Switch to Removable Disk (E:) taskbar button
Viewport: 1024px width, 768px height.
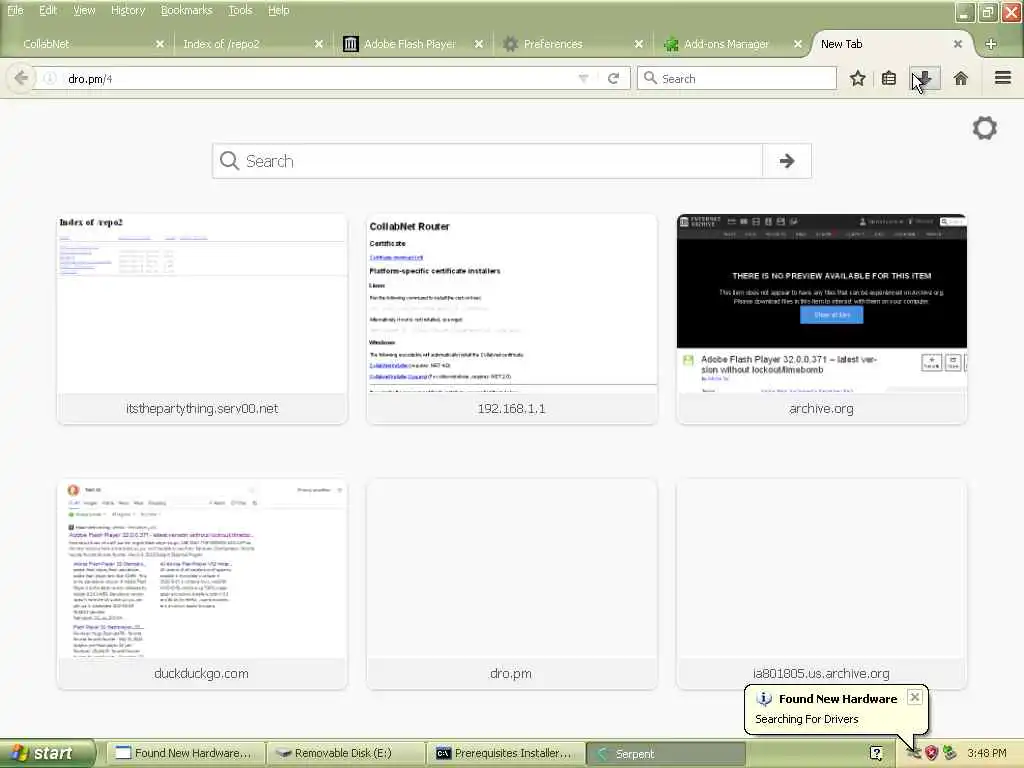click(x=346, y=753)
